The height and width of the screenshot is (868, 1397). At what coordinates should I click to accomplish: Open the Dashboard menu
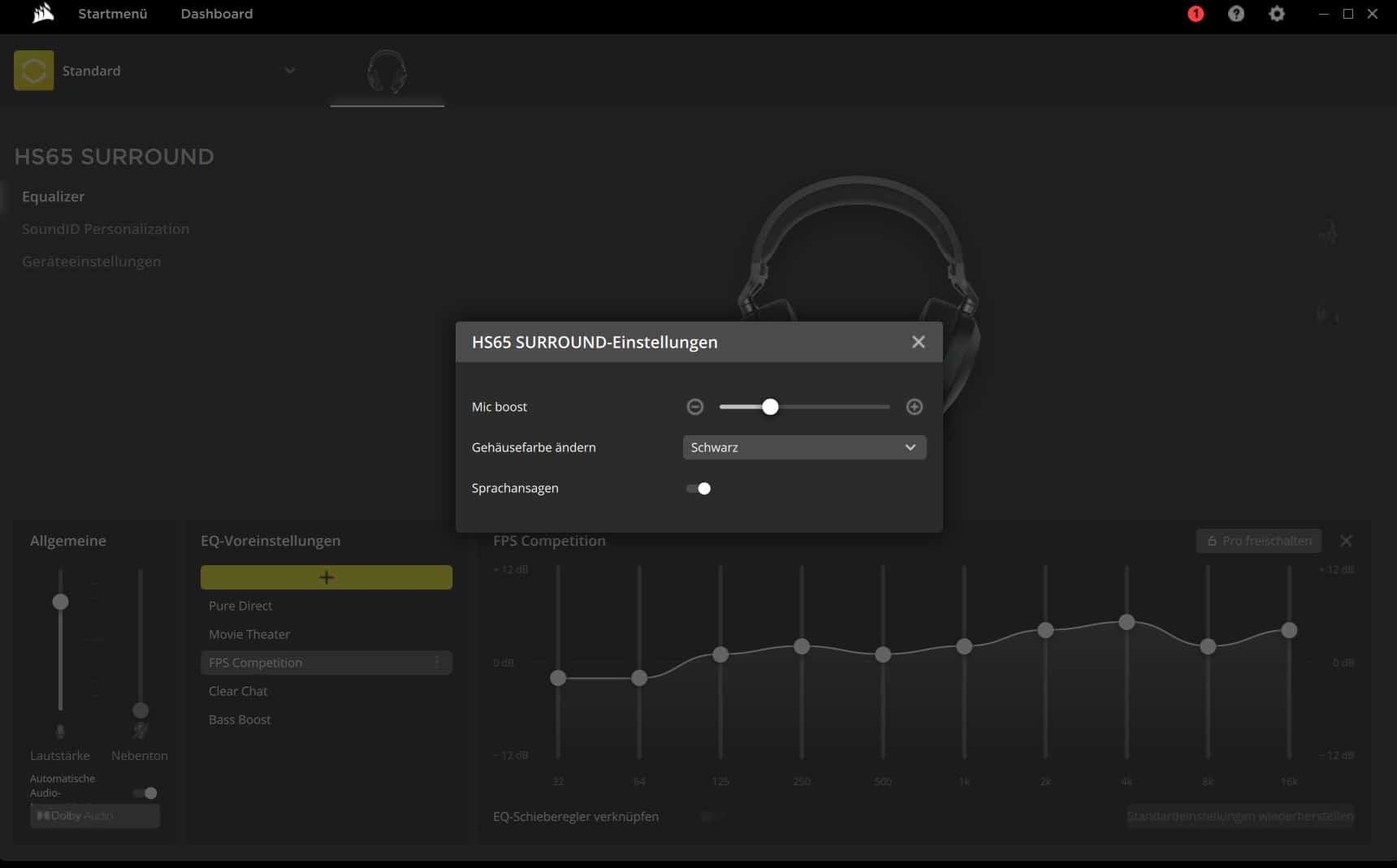click(216, 14)
